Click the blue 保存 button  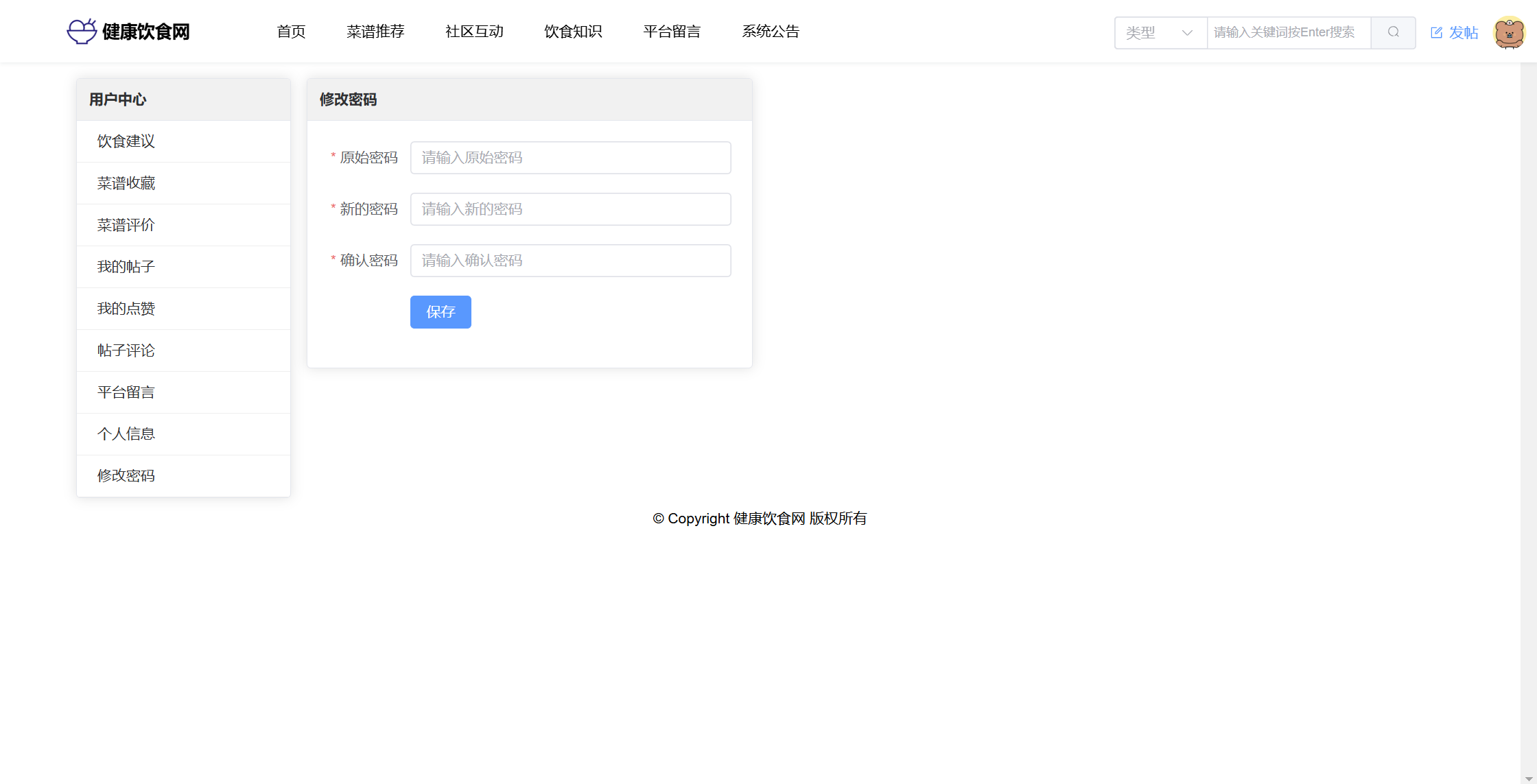tap(441, 312)
